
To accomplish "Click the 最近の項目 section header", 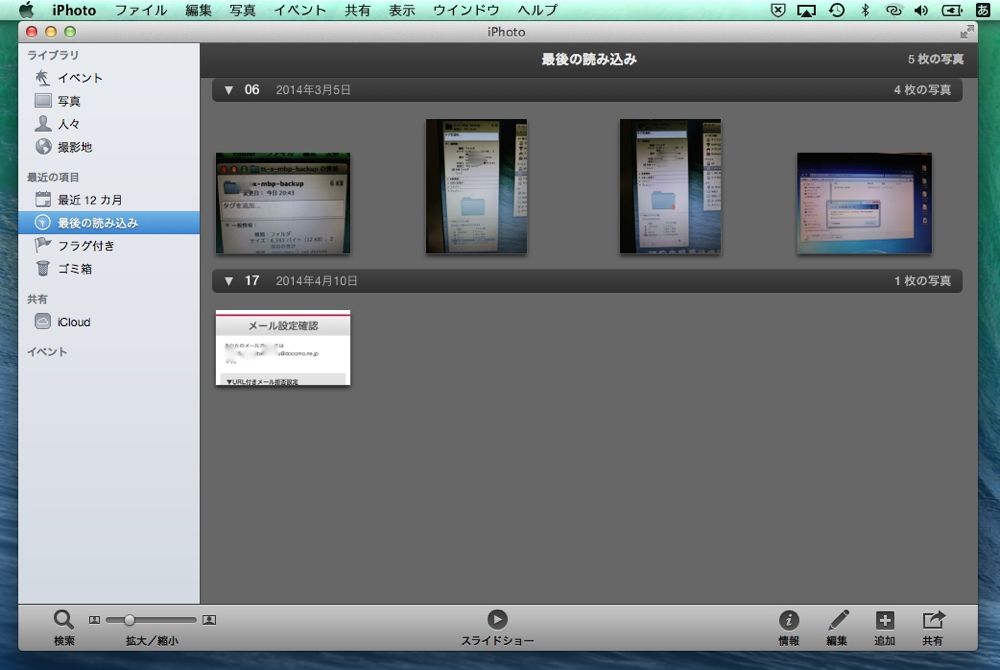I will pos(53,177).
